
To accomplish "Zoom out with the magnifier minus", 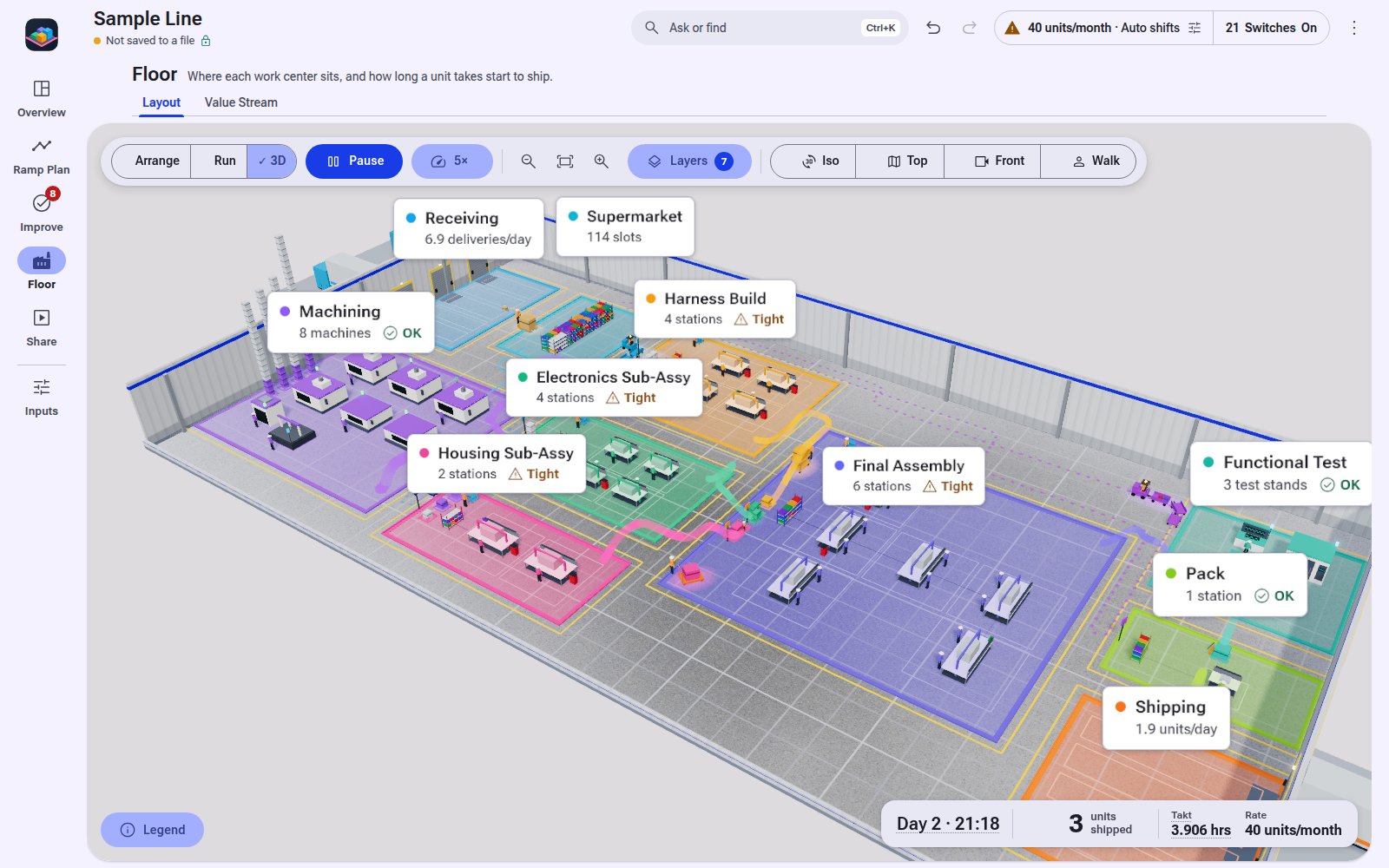I will coord(528,161).
